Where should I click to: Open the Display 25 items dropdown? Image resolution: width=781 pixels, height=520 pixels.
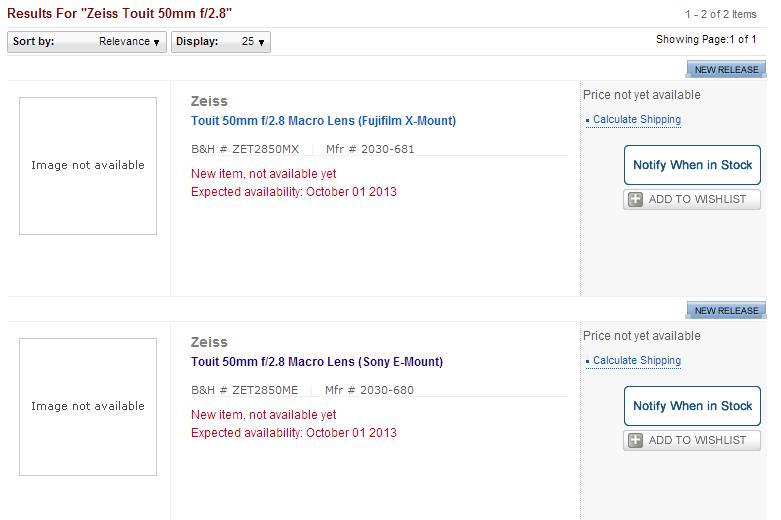point(221,42)
